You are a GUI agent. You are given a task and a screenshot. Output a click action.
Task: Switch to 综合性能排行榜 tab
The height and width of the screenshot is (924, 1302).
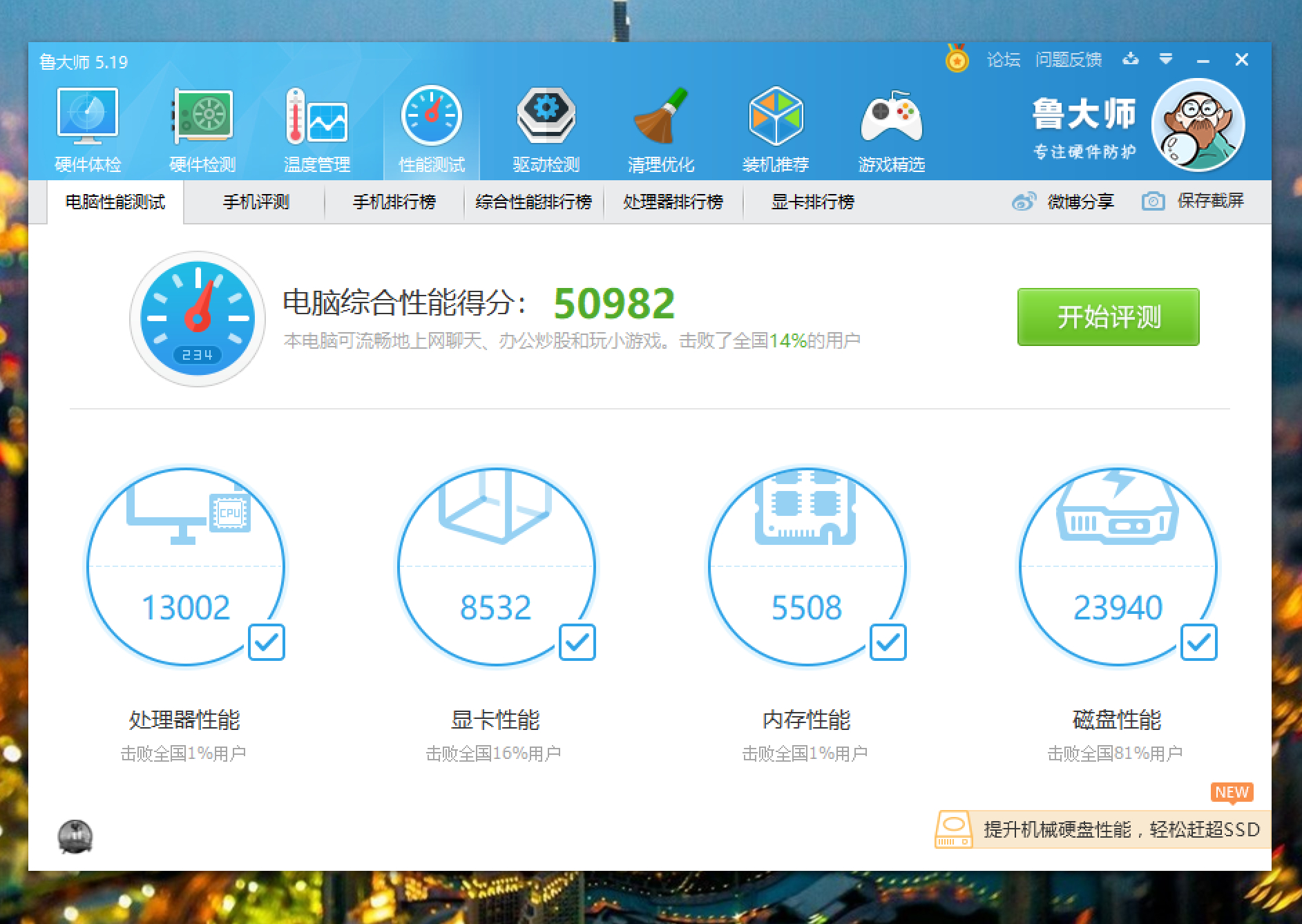coord(534,202)
